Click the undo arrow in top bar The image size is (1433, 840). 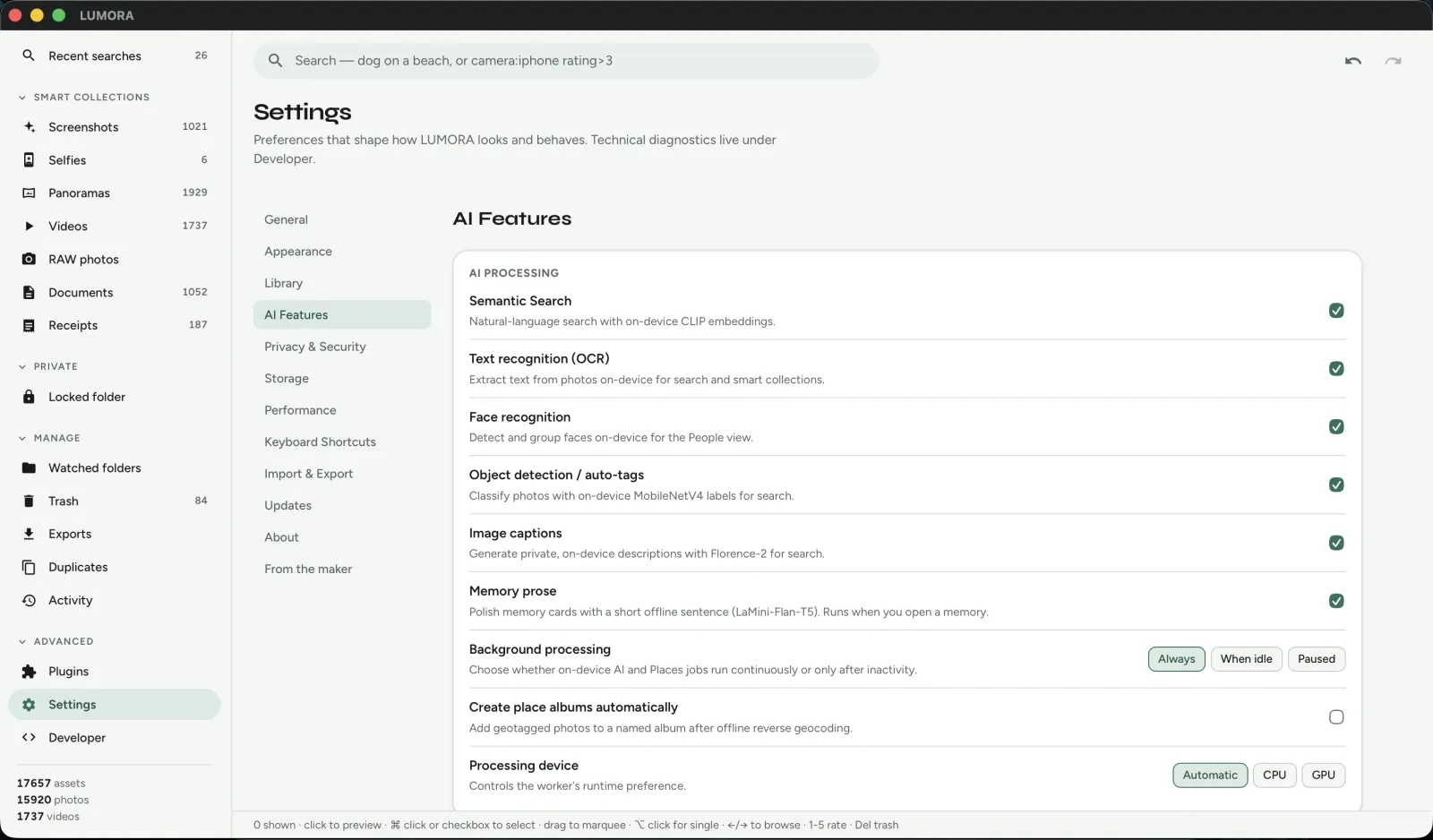point(1353,61)
